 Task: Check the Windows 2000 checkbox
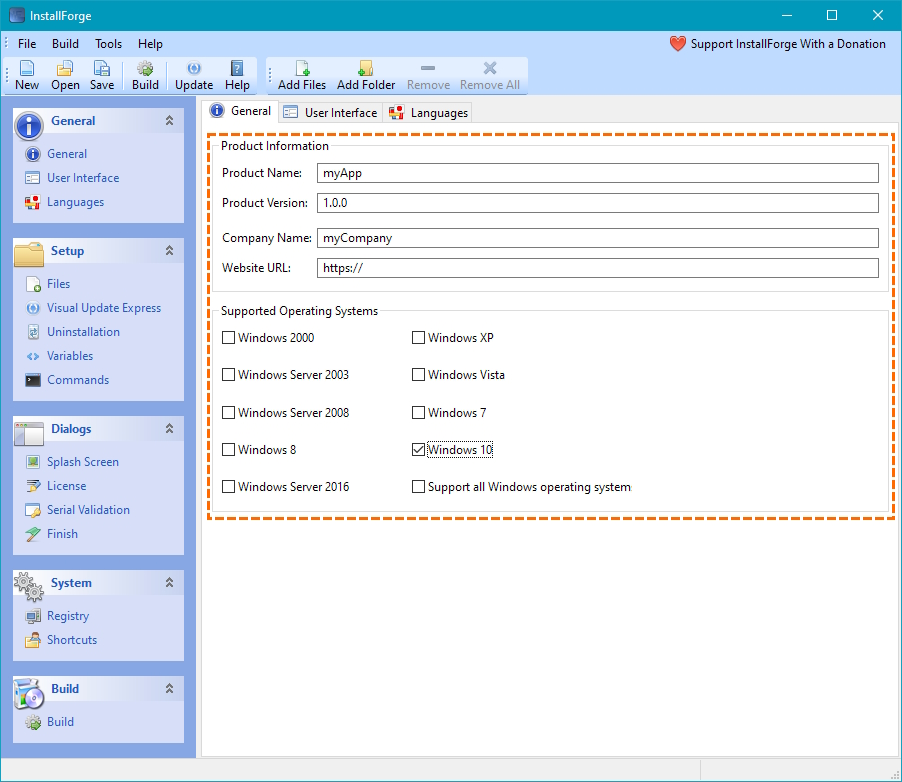coord(228,338)
